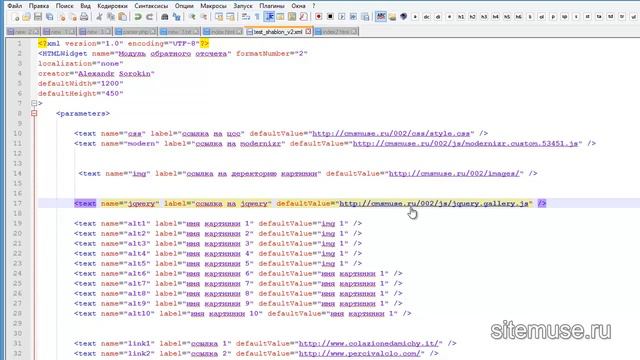The image size is (640, 360).
Task: Insert h3 tag via toolbar button
Action: (x=484, y=17)
